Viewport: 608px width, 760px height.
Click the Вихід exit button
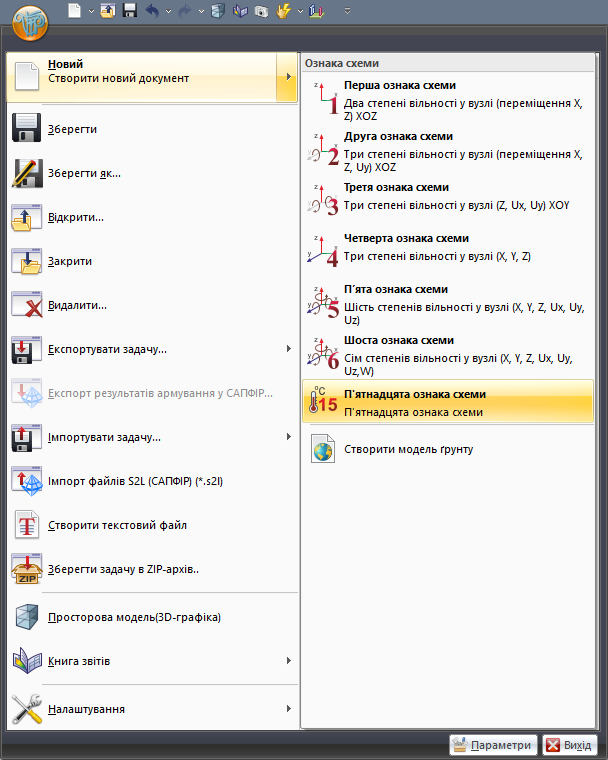(x=568, y=745)
